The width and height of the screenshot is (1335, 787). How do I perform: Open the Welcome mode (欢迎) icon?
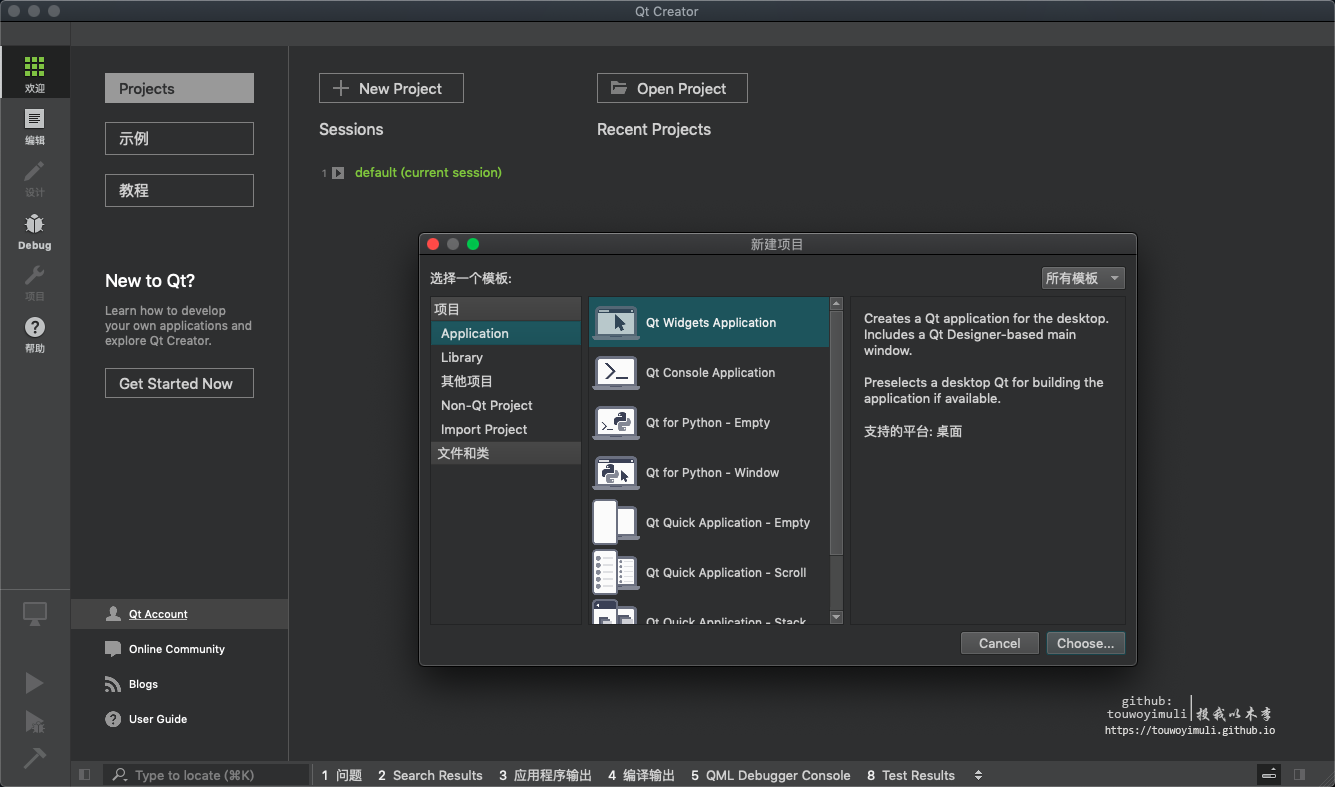coord(35,67)
